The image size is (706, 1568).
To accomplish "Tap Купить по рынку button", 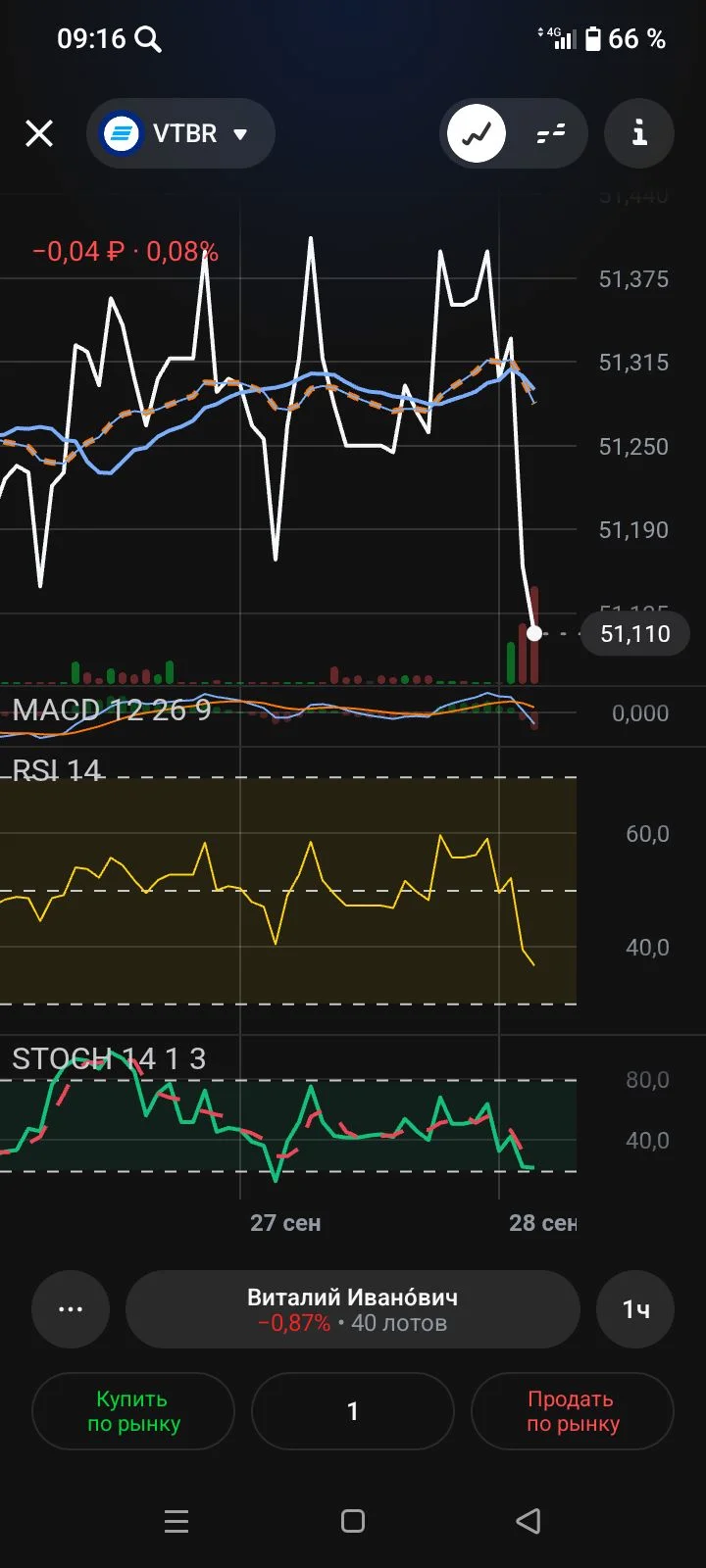I will click(x=133, y=1411).
